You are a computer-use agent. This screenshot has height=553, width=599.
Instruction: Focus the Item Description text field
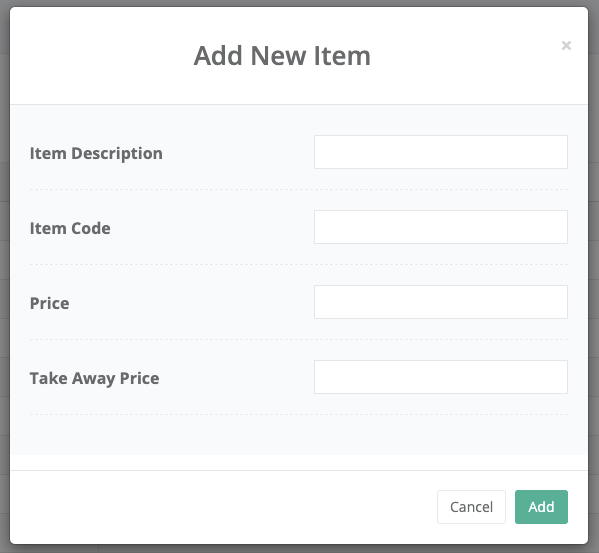441,152
